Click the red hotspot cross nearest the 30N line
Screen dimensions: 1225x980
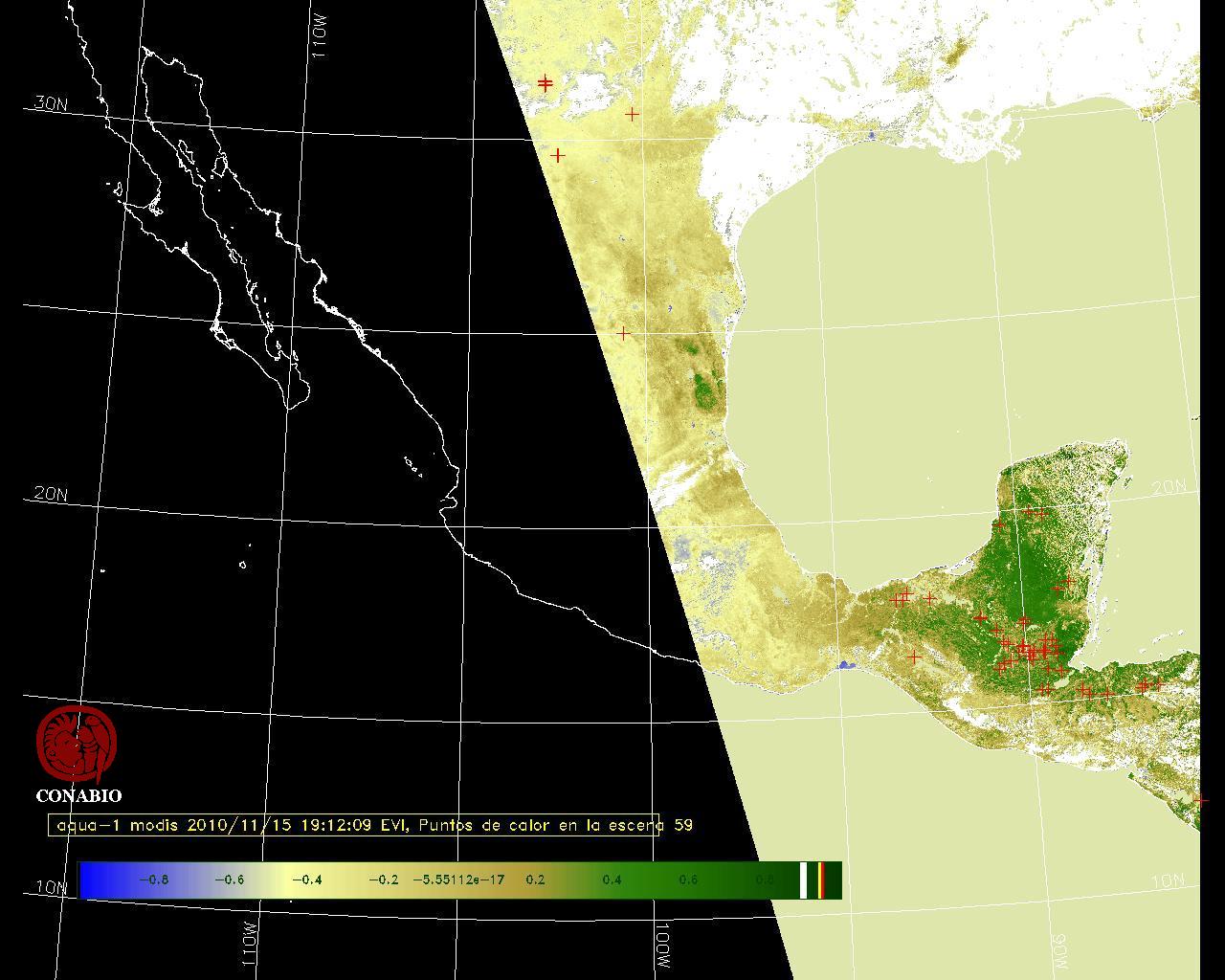point(633,114)
